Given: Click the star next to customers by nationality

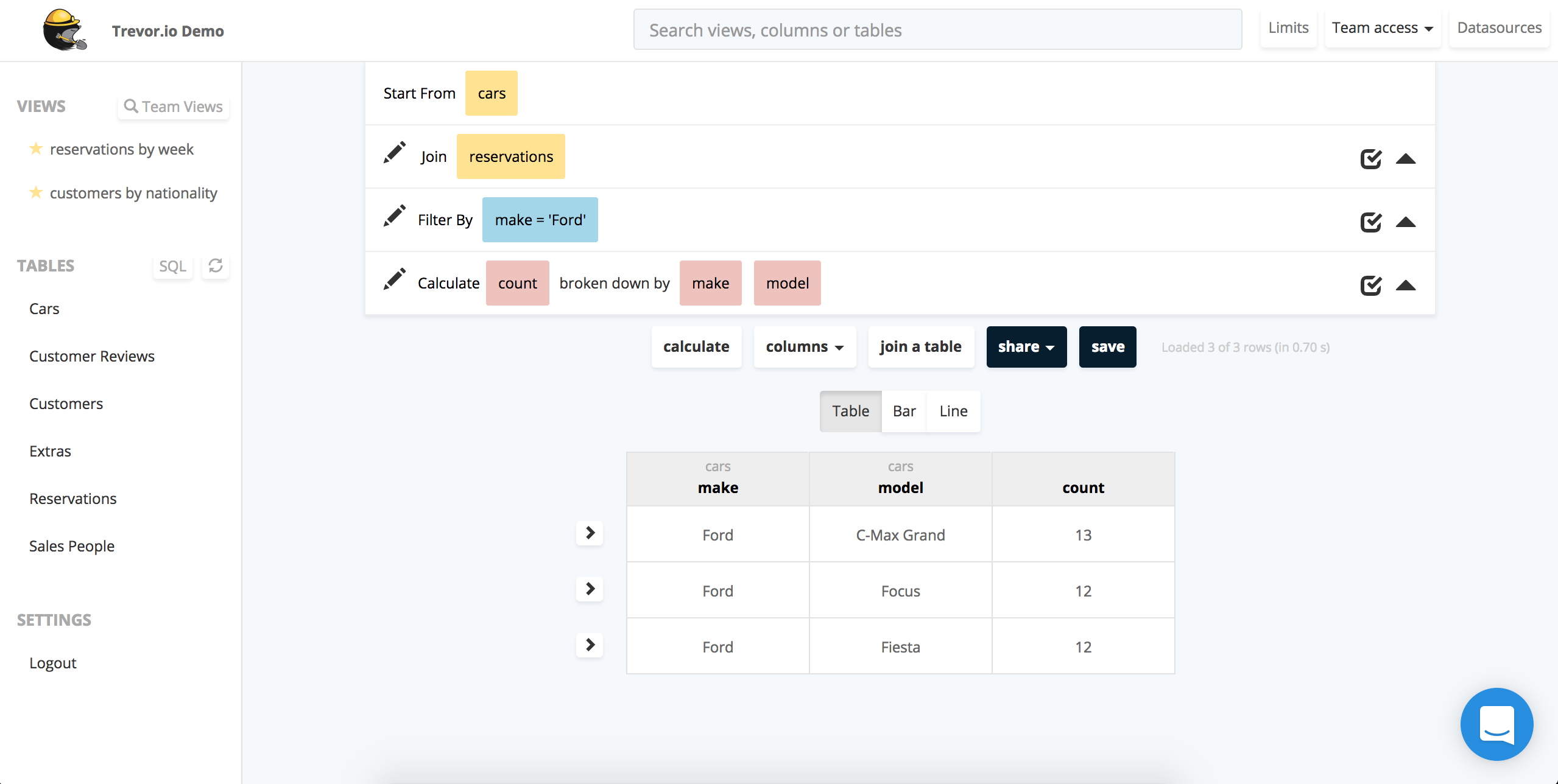Looking at the screenshot, I should point(36,192).
